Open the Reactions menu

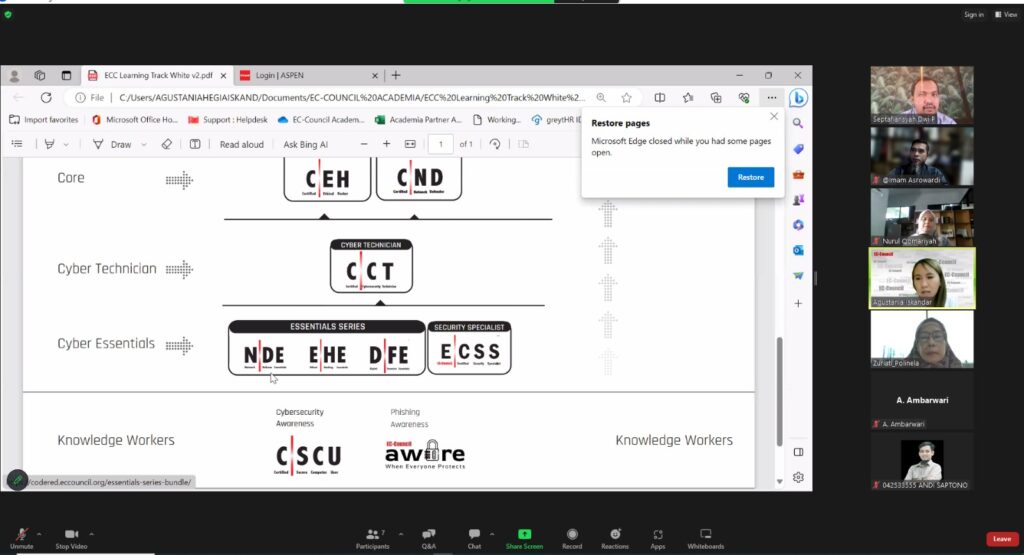coord(615,539)
